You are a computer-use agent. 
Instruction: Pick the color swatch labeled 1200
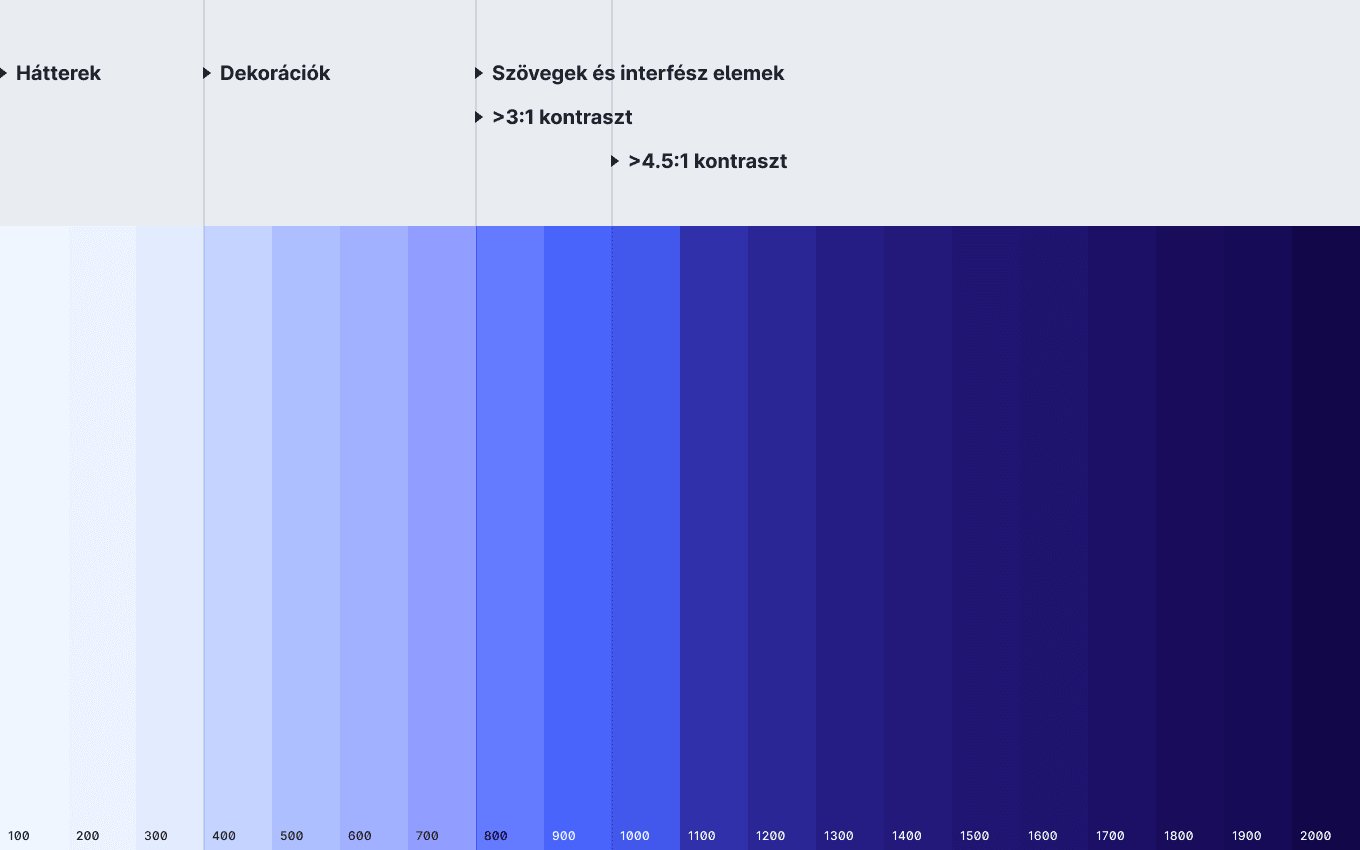click(782, 538)
